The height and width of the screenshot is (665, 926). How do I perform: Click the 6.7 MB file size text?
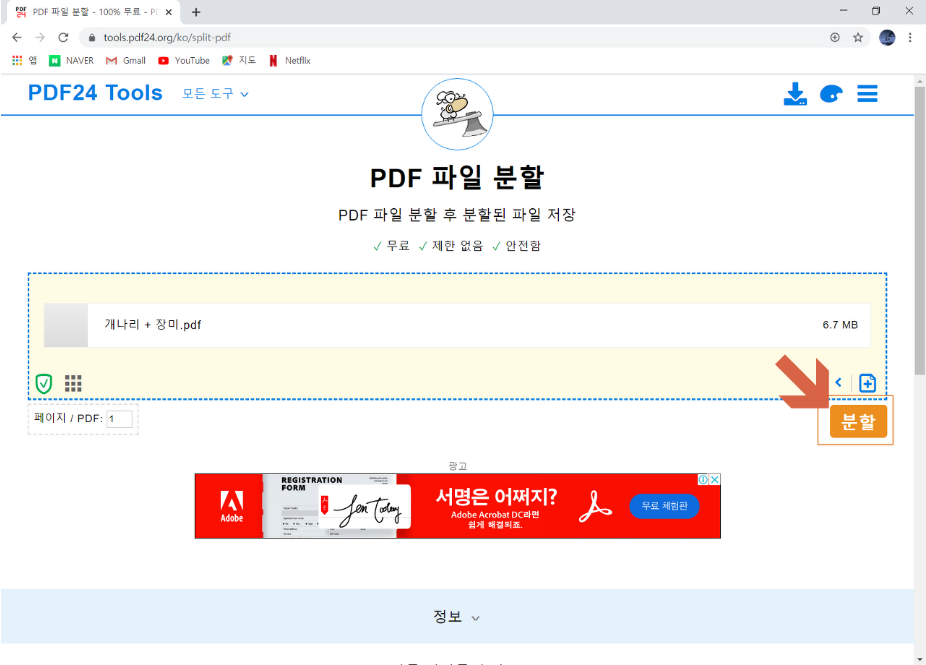click(x=840, y=325)
